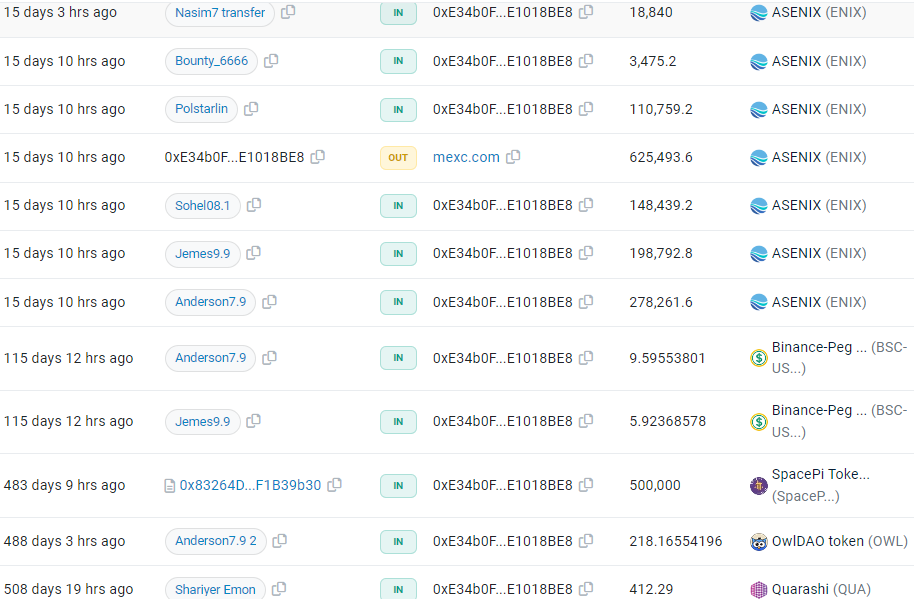Click the contract file icon beside 0x83264D...F1B39b30

[x=170, y=486]
